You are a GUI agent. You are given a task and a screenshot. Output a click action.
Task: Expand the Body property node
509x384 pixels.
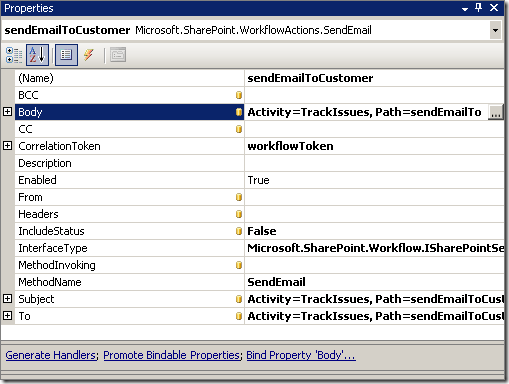click(7, 112)
